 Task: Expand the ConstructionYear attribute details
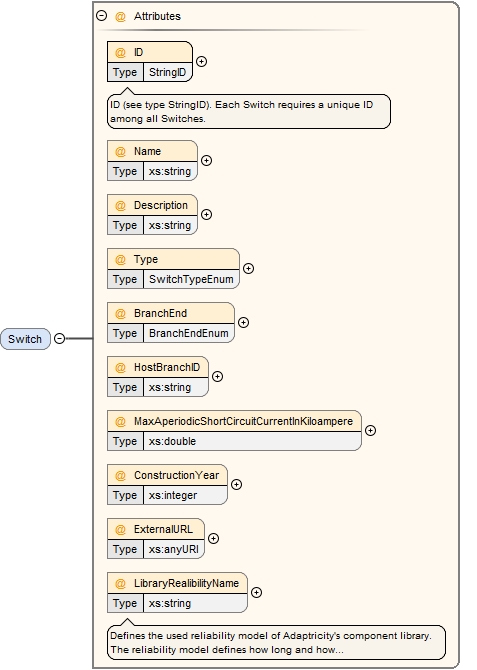(236, 485)
